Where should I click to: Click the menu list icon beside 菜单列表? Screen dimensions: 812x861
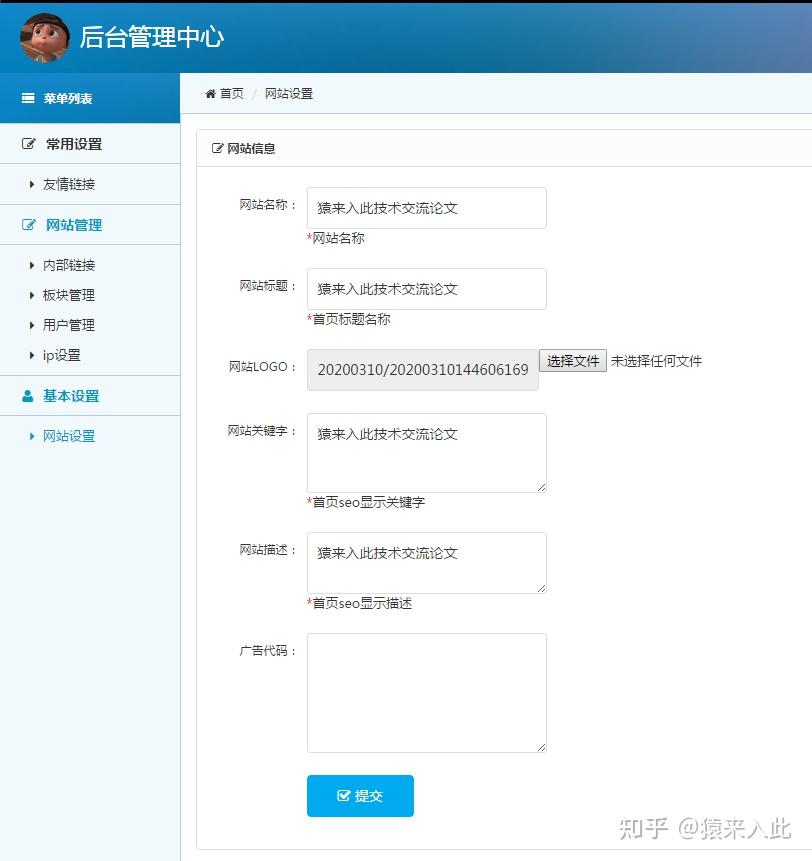(27, 98)
